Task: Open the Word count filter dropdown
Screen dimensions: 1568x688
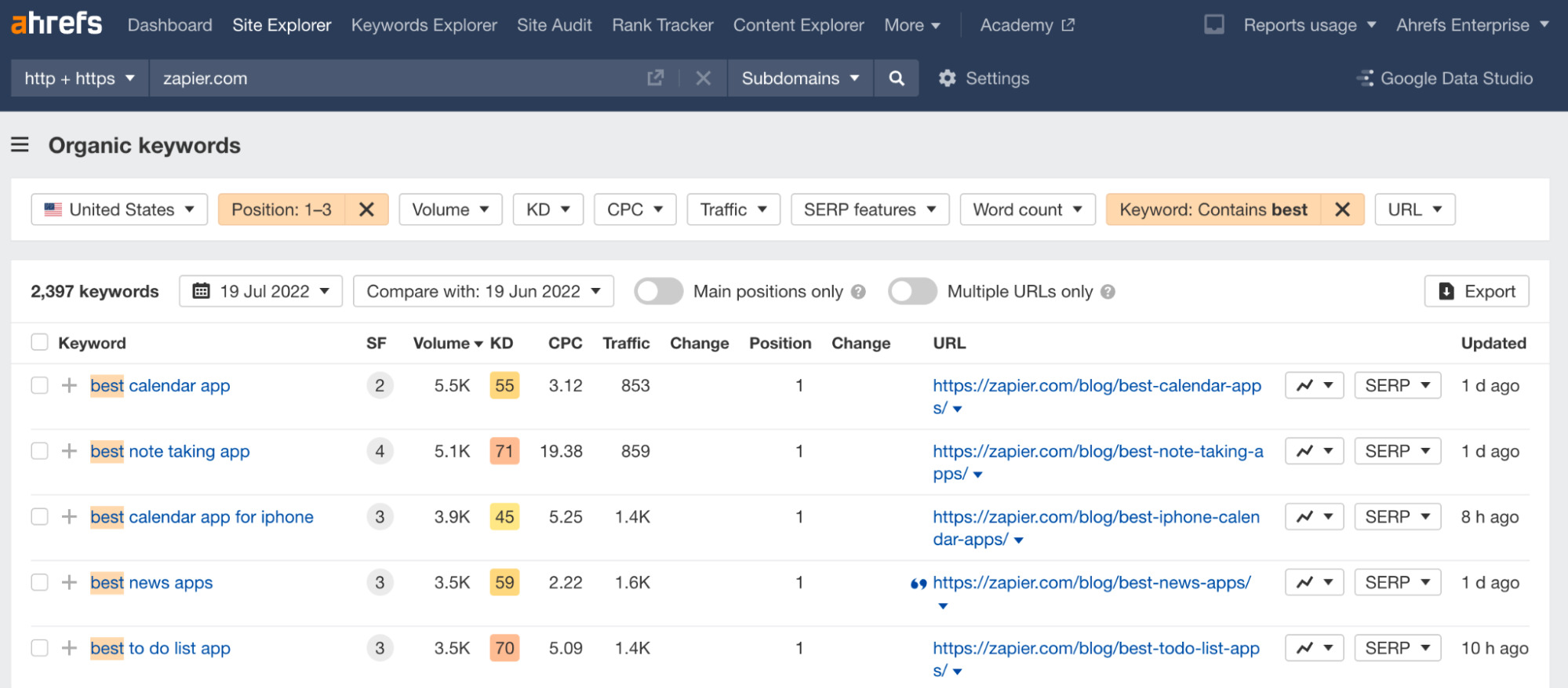Action: (1028, 209)
